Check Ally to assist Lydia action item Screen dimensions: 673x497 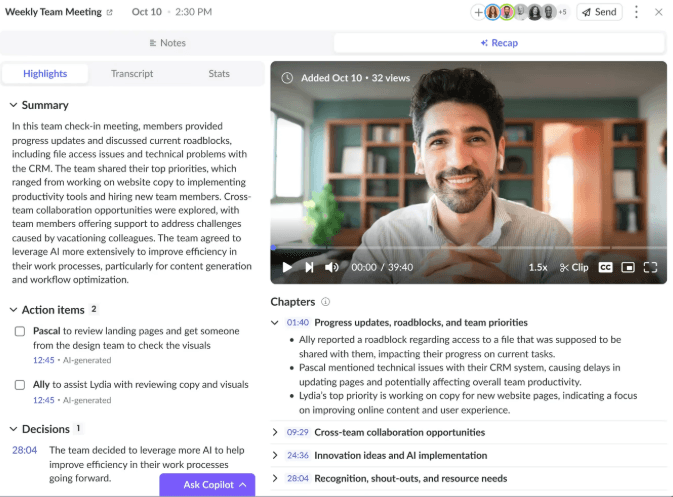pyautogui.click(x=20, y=385)
